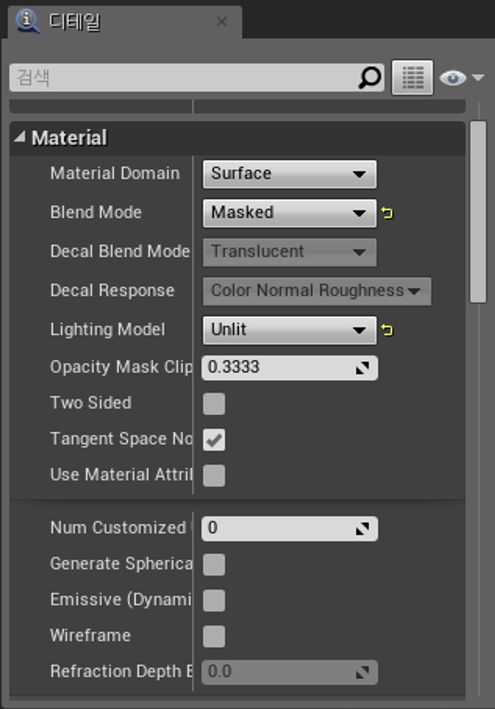Click spinner arrow in Num Customized field

click(x=363, y=529)
